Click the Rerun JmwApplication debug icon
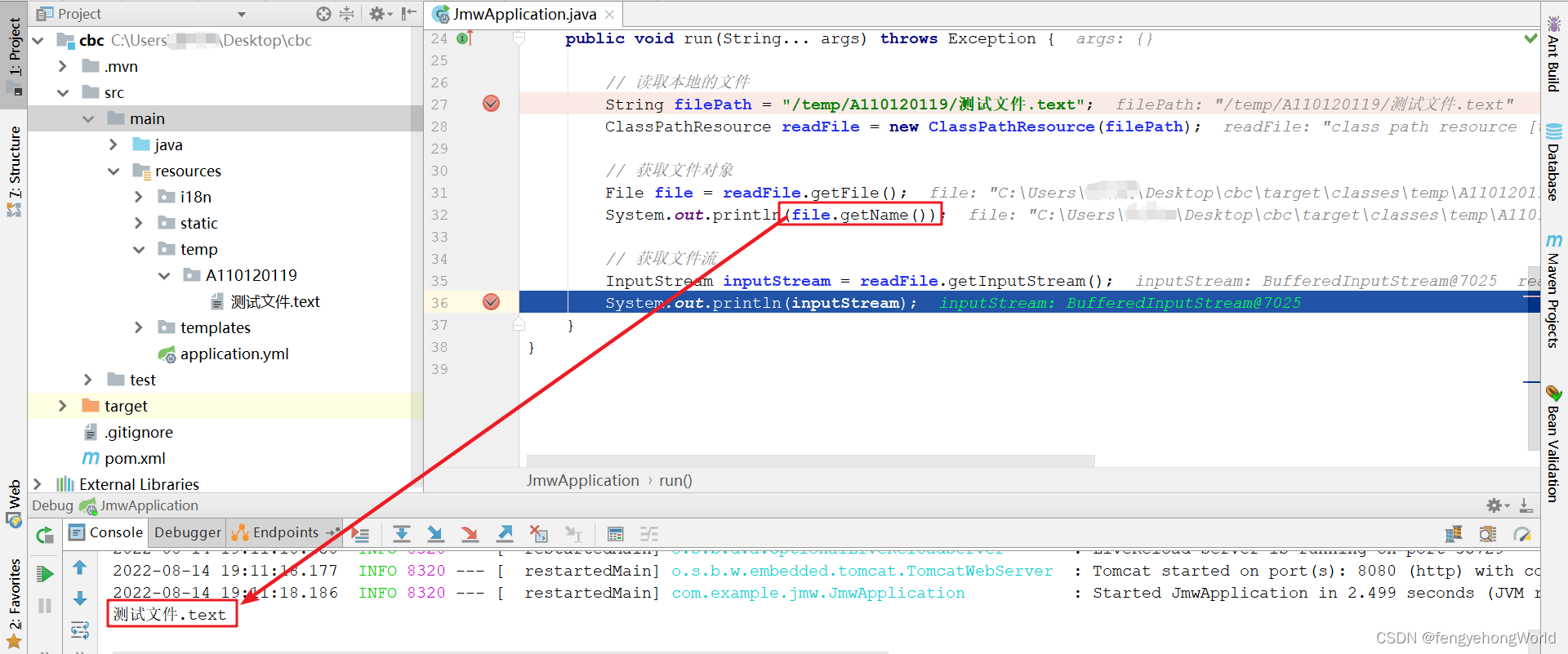The height and width of the screenshot is (654, 1568). pyautogui.click(x=45, y=536)
